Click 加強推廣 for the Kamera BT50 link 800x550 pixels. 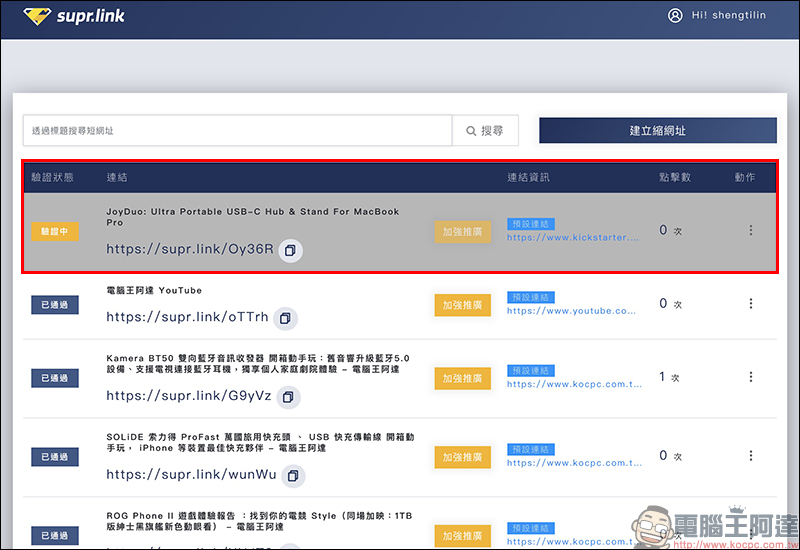[x=462, y=379]
